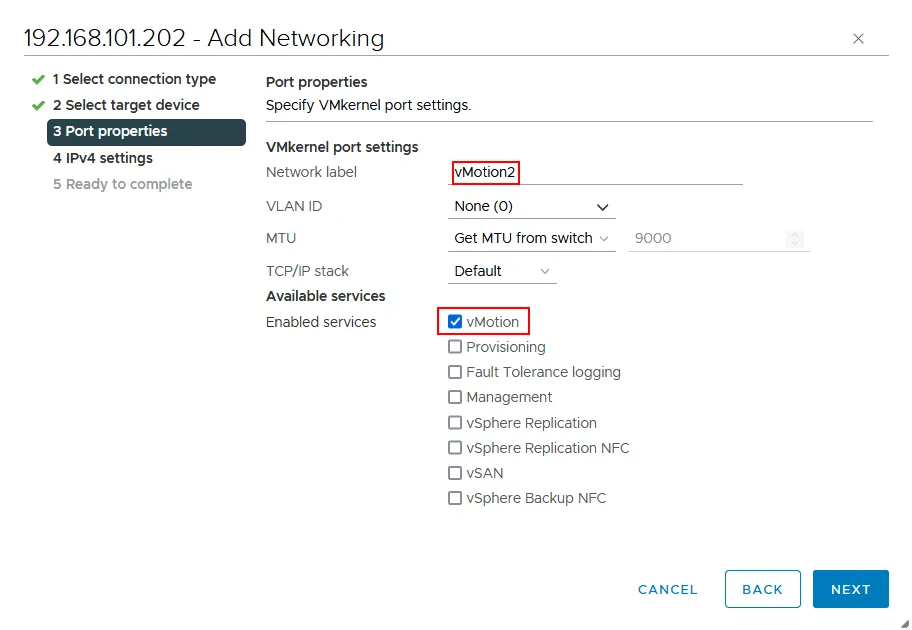The height and width of the screenshot is (630, 912).
Task: Enable the Provisioning service
Action: coord(456,347)
